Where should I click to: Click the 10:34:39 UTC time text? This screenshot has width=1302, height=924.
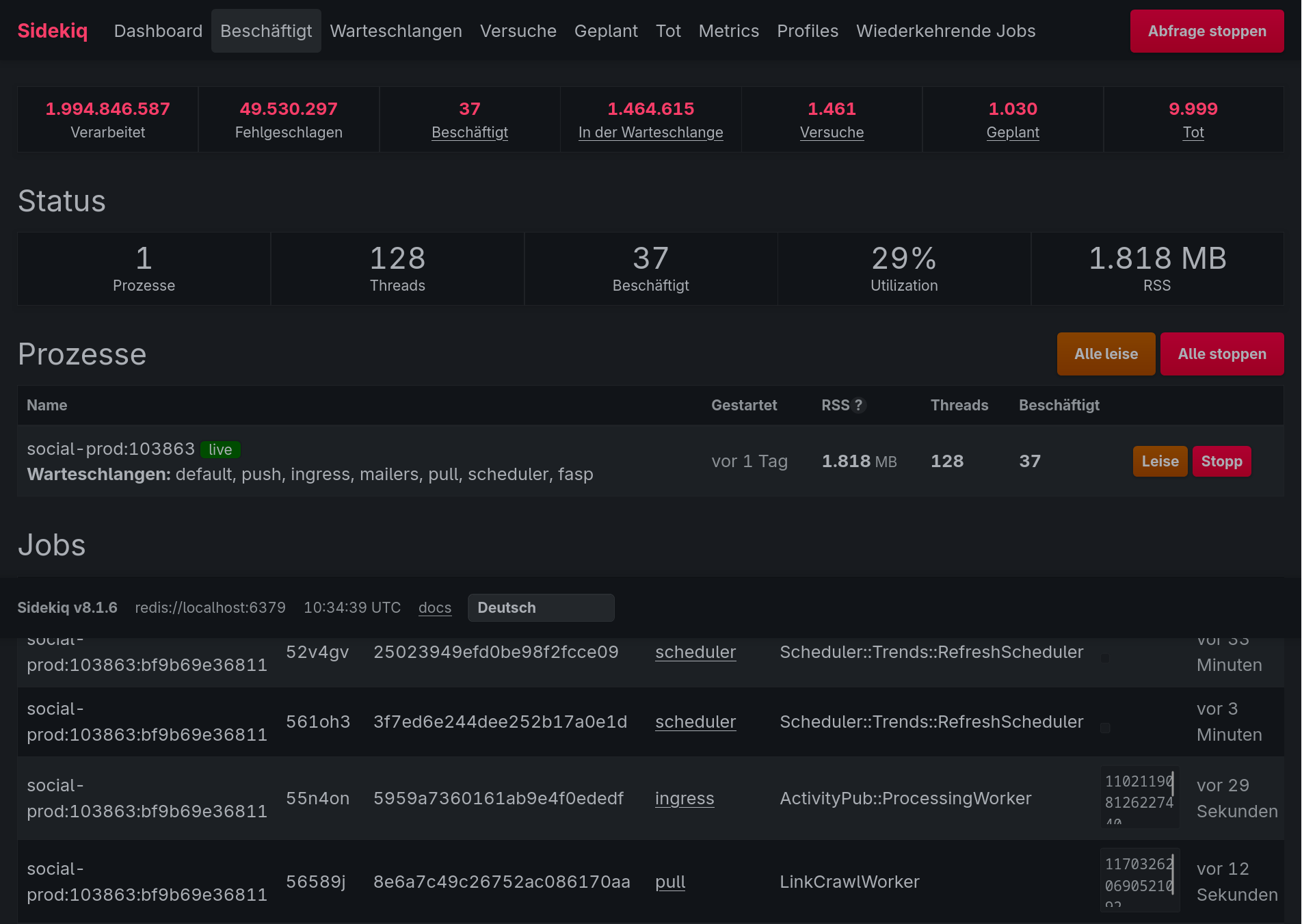[x=352, y=607]
